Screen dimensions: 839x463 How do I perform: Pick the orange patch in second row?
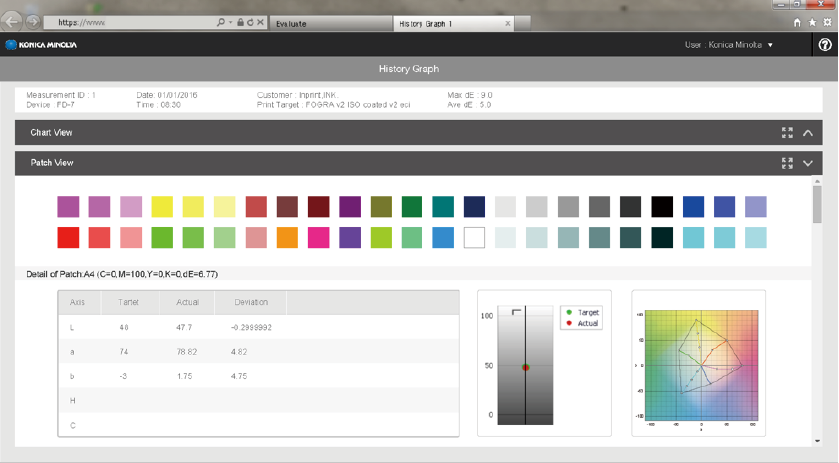[287, 238]
